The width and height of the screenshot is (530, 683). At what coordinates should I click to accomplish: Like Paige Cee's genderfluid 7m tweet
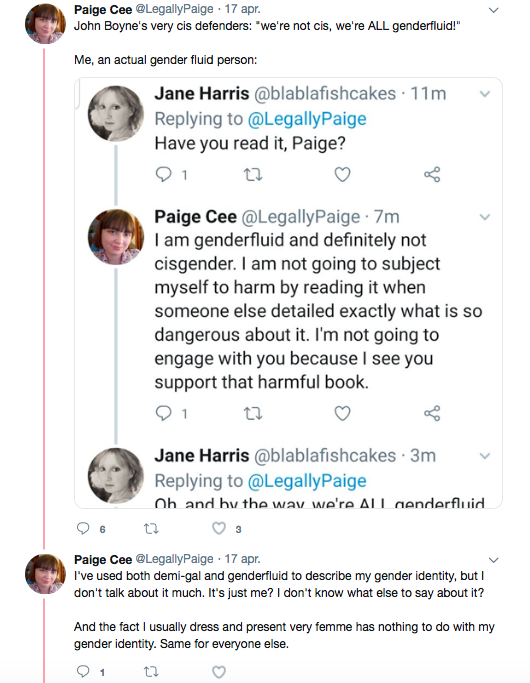[x=342, y=413]
